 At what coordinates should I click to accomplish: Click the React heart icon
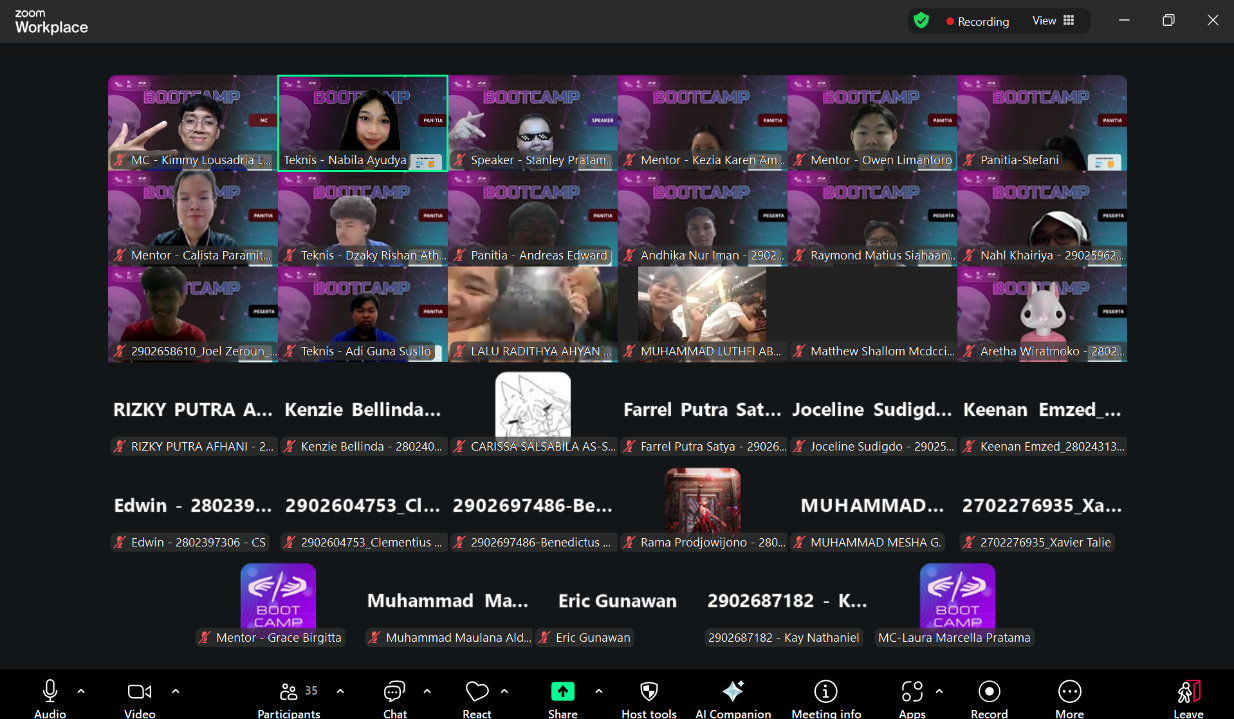(477, 693)
